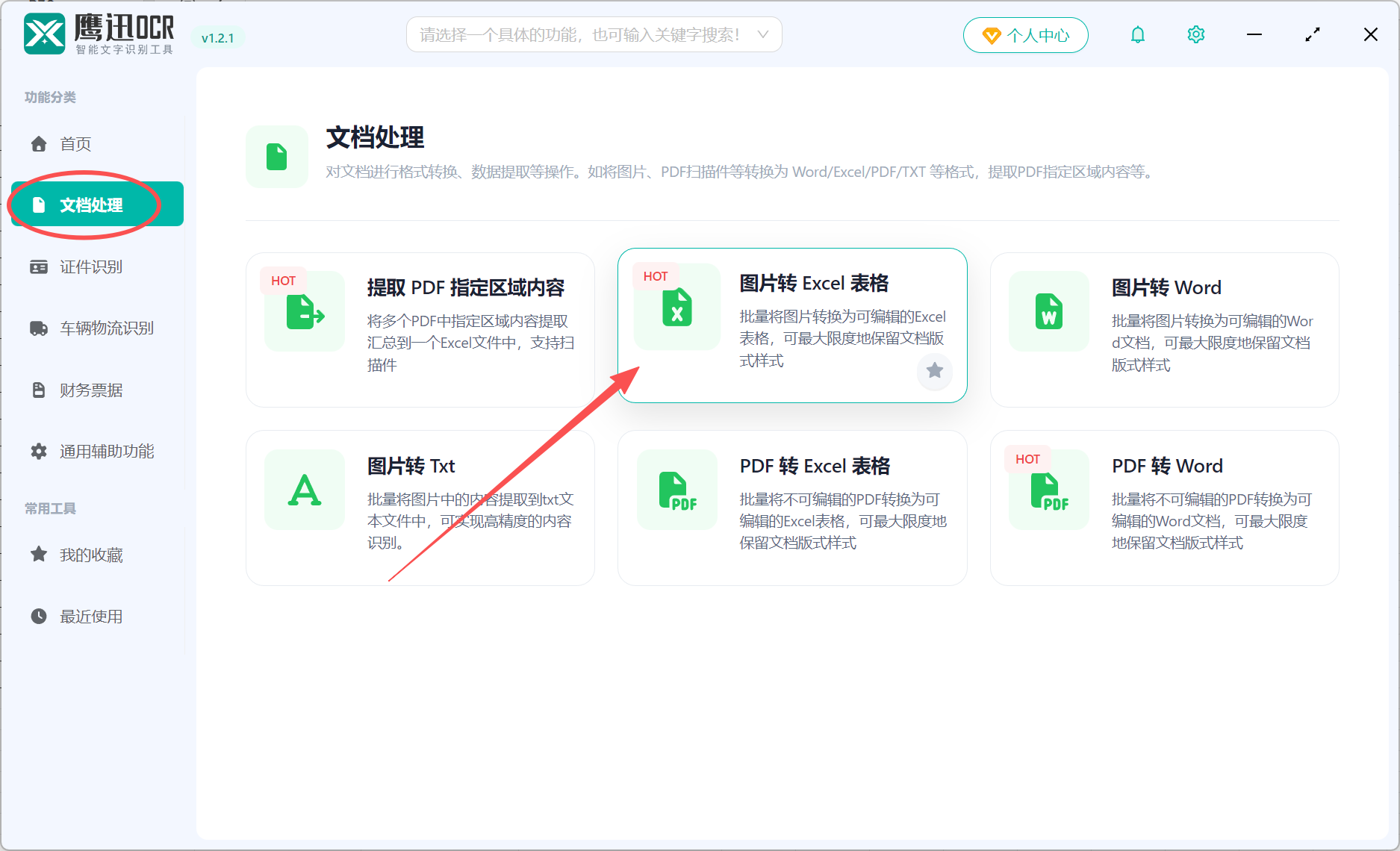Click the PDF icon in PDF 转 Word card
This screenshot has height=851, width=1400.
coord(1049,490)
